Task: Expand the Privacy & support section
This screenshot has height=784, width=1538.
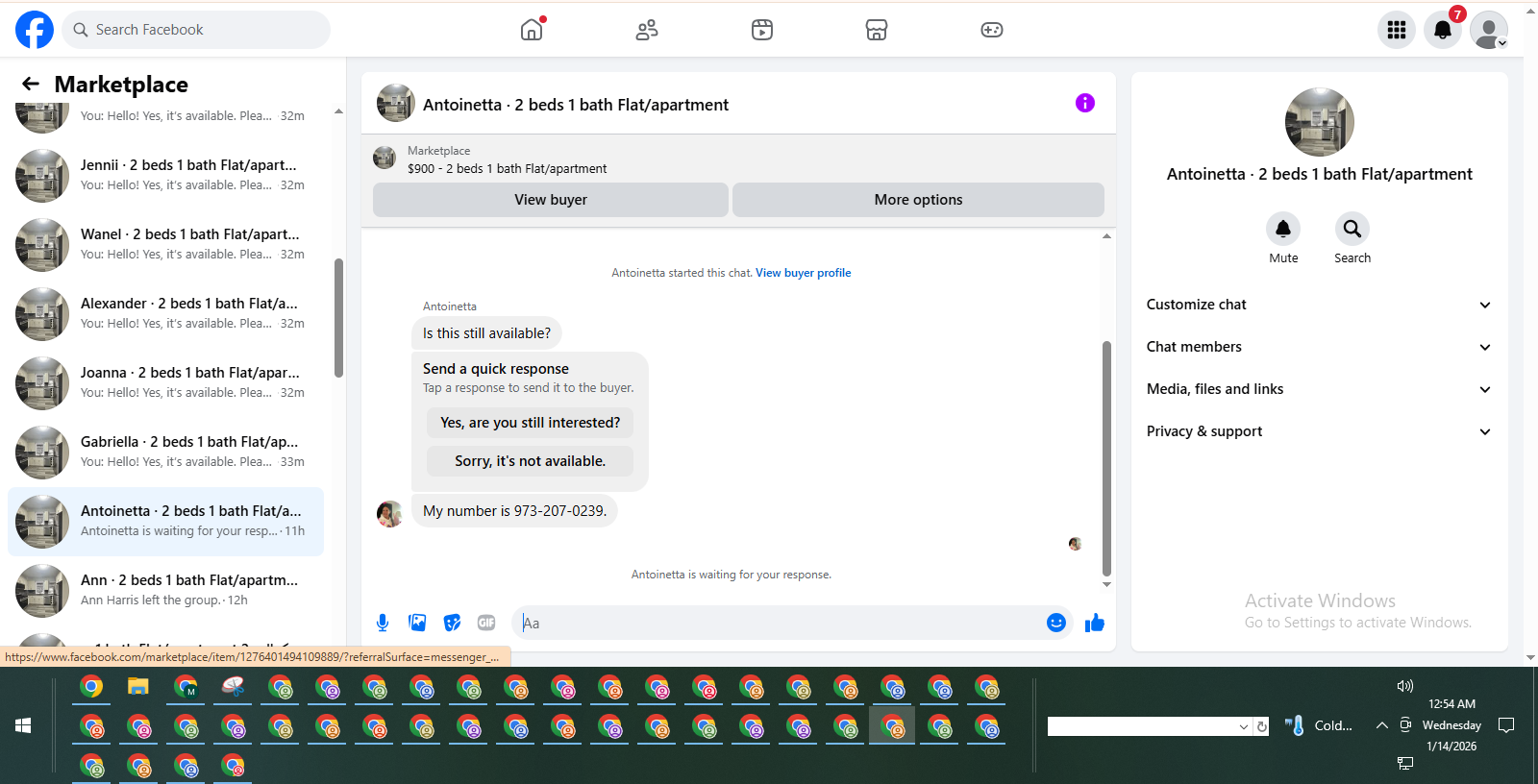Action: point(1319,431)
